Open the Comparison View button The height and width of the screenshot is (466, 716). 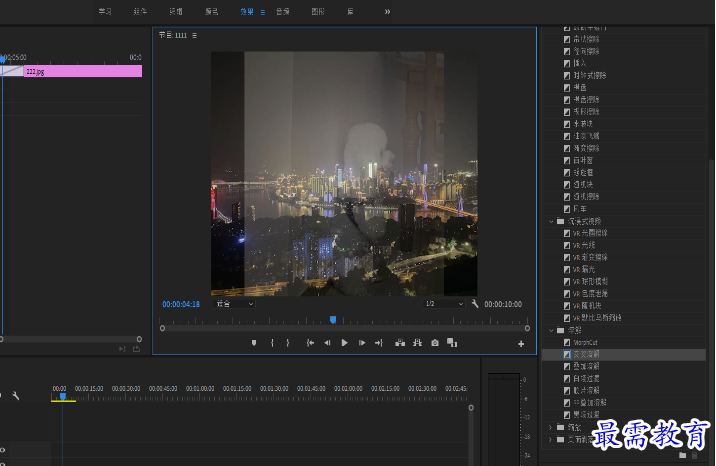[452, 343]
